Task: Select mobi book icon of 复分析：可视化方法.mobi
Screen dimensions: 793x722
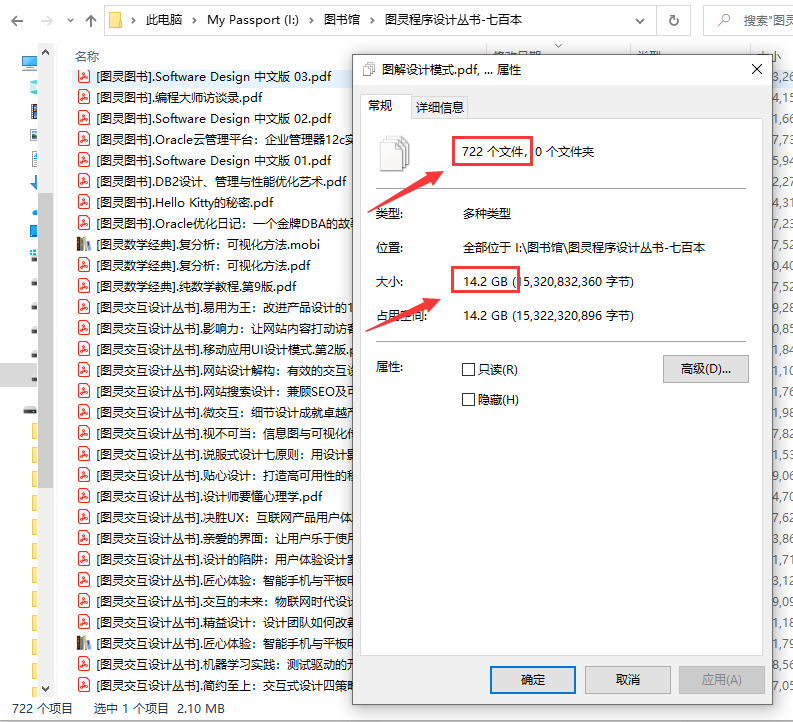Action: pos(83,245)
